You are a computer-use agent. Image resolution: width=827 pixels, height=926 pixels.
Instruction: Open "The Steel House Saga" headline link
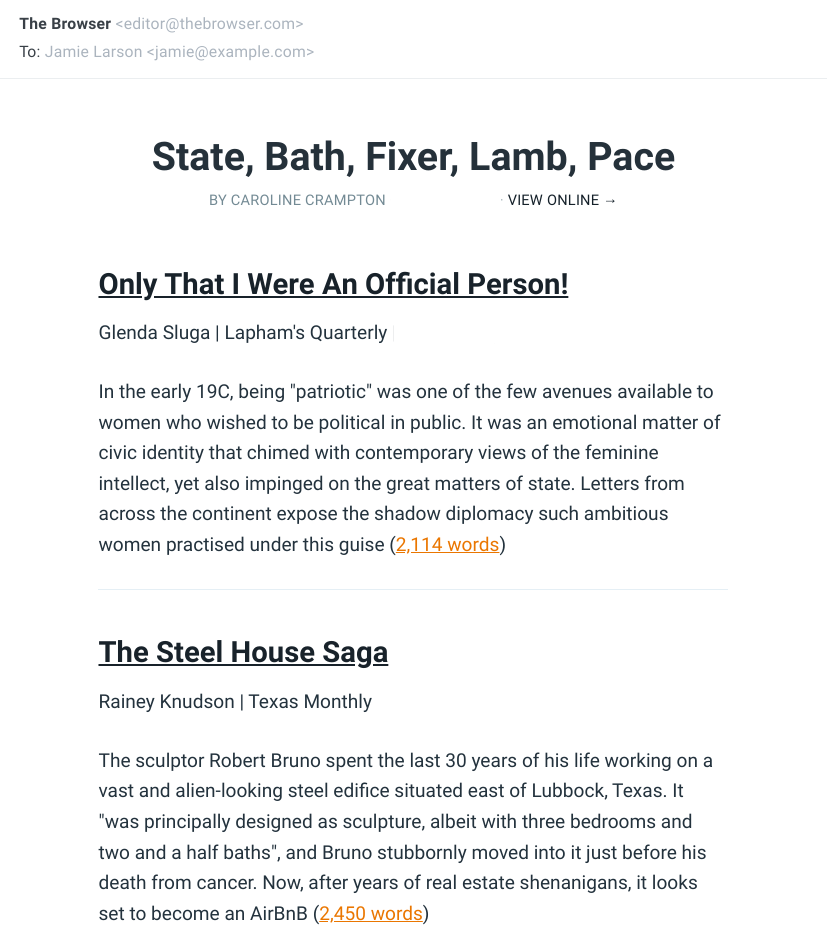pyautogui.click(x=243, y=652)
